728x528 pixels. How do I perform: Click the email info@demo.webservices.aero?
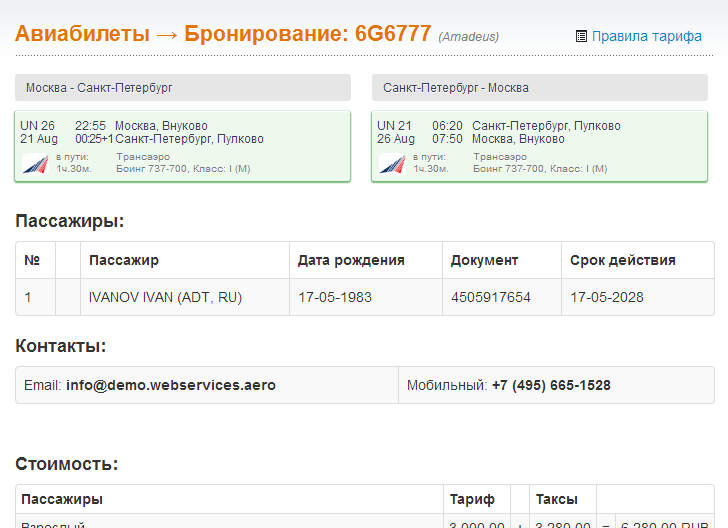coord(171,385)
